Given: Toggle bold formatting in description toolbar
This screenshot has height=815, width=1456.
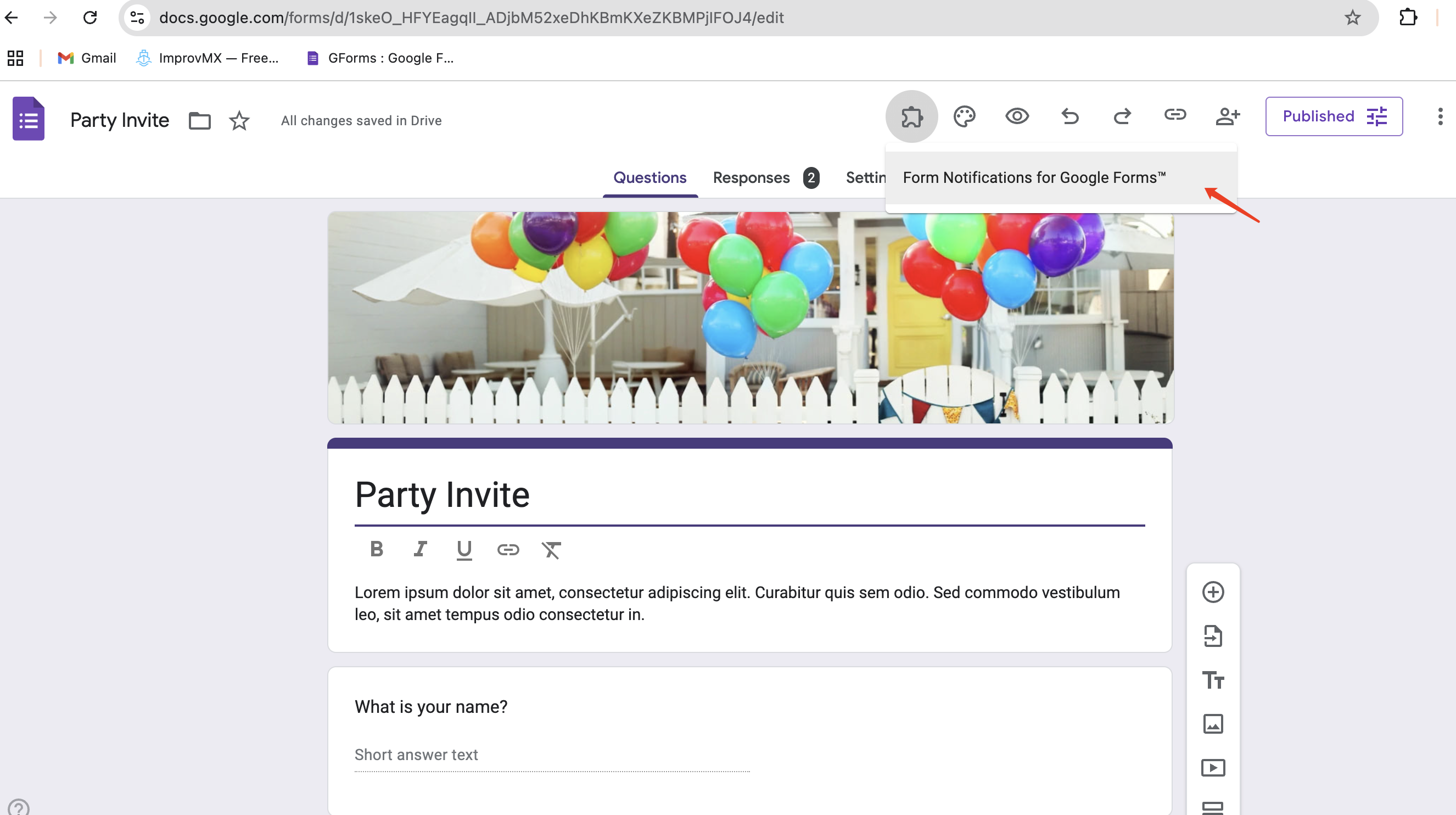Looking at the screenshot, I should [377, 549].
